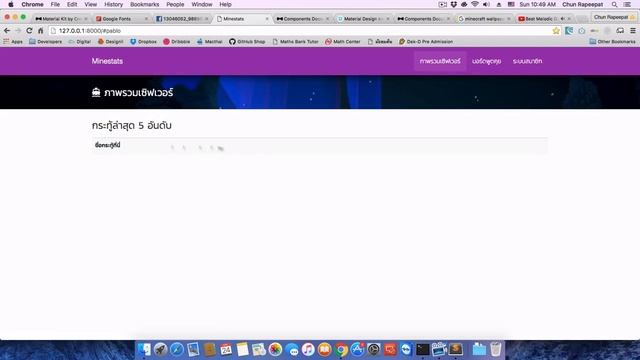Click the กระทู้ล่าสุด 5 อันดับ heading
Screen dimensions: 640x360
coord(131,126)
